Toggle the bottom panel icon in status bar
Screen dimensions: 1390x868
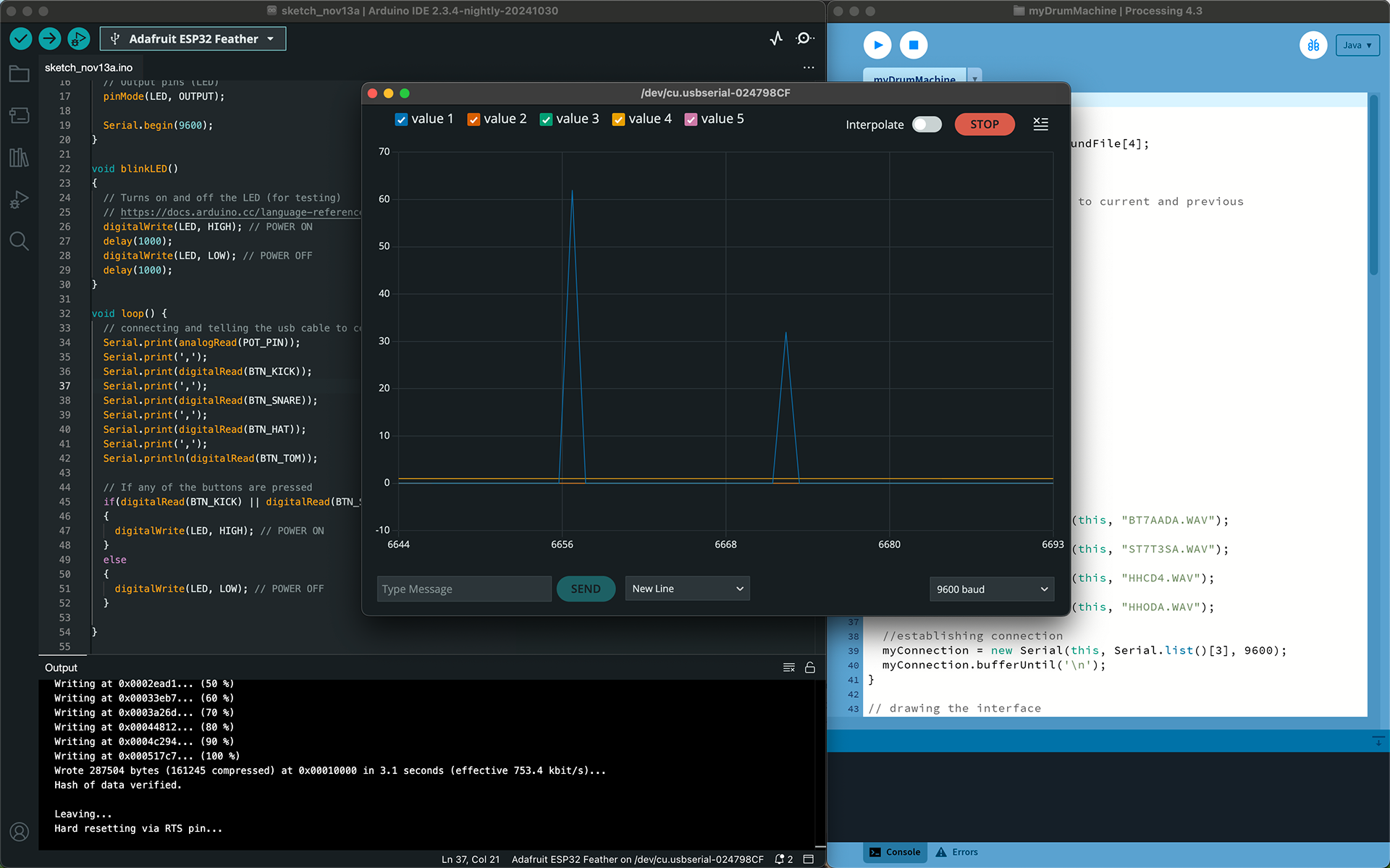coord(809,859)
